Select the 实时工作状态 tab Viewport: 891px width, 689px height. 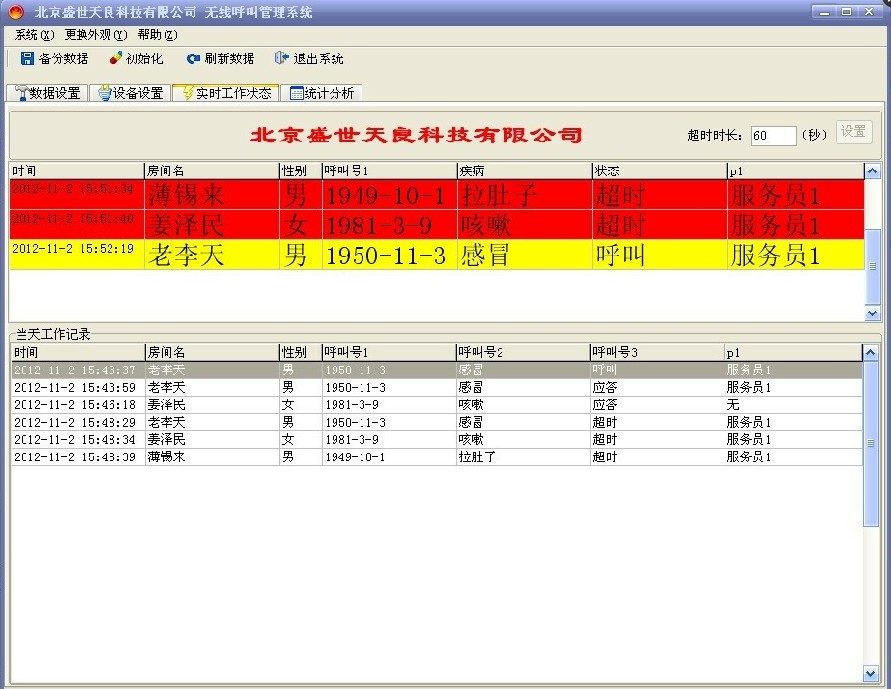(226, 93)
